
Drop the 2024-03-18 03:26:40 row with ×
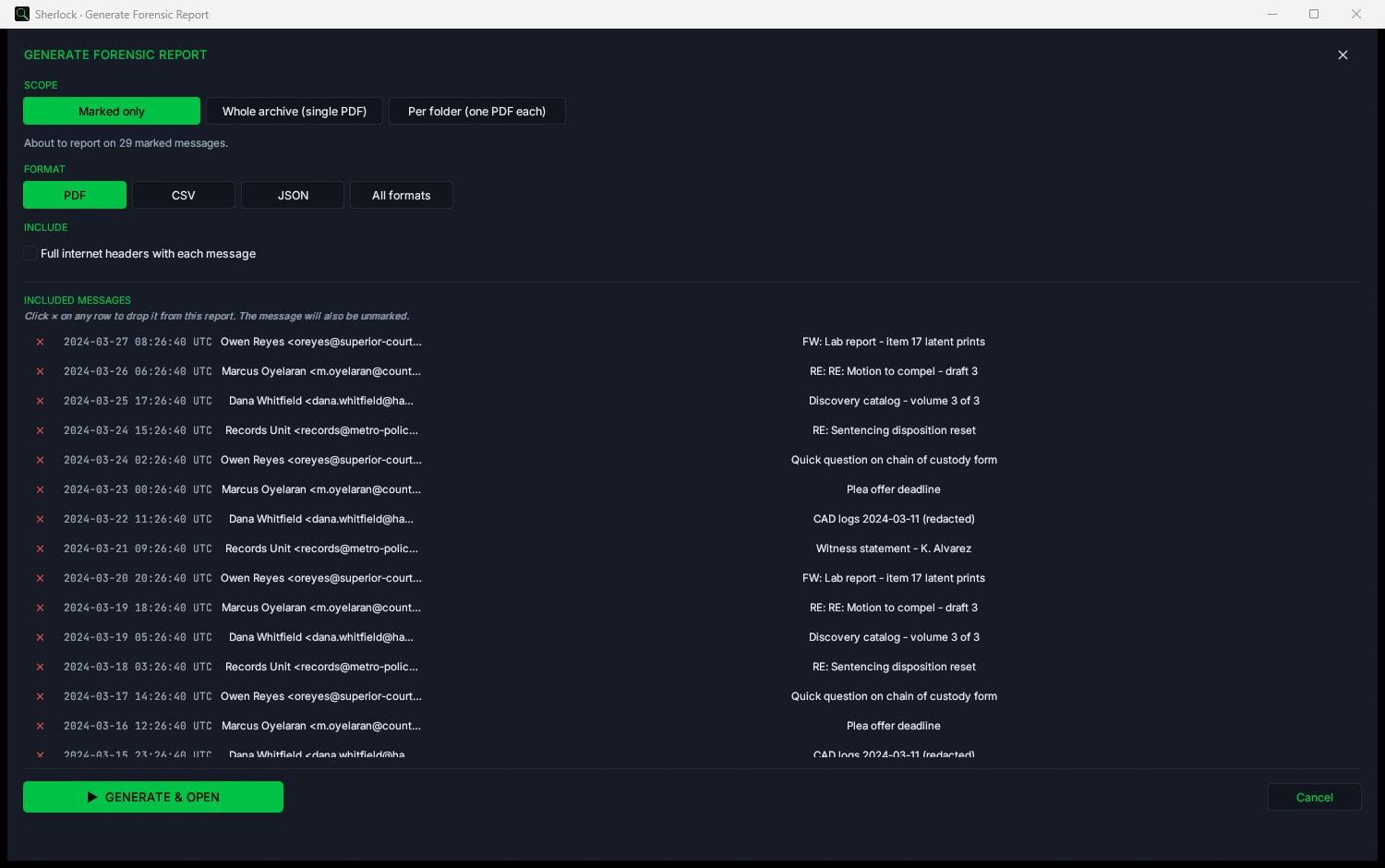tap(40, 667)
